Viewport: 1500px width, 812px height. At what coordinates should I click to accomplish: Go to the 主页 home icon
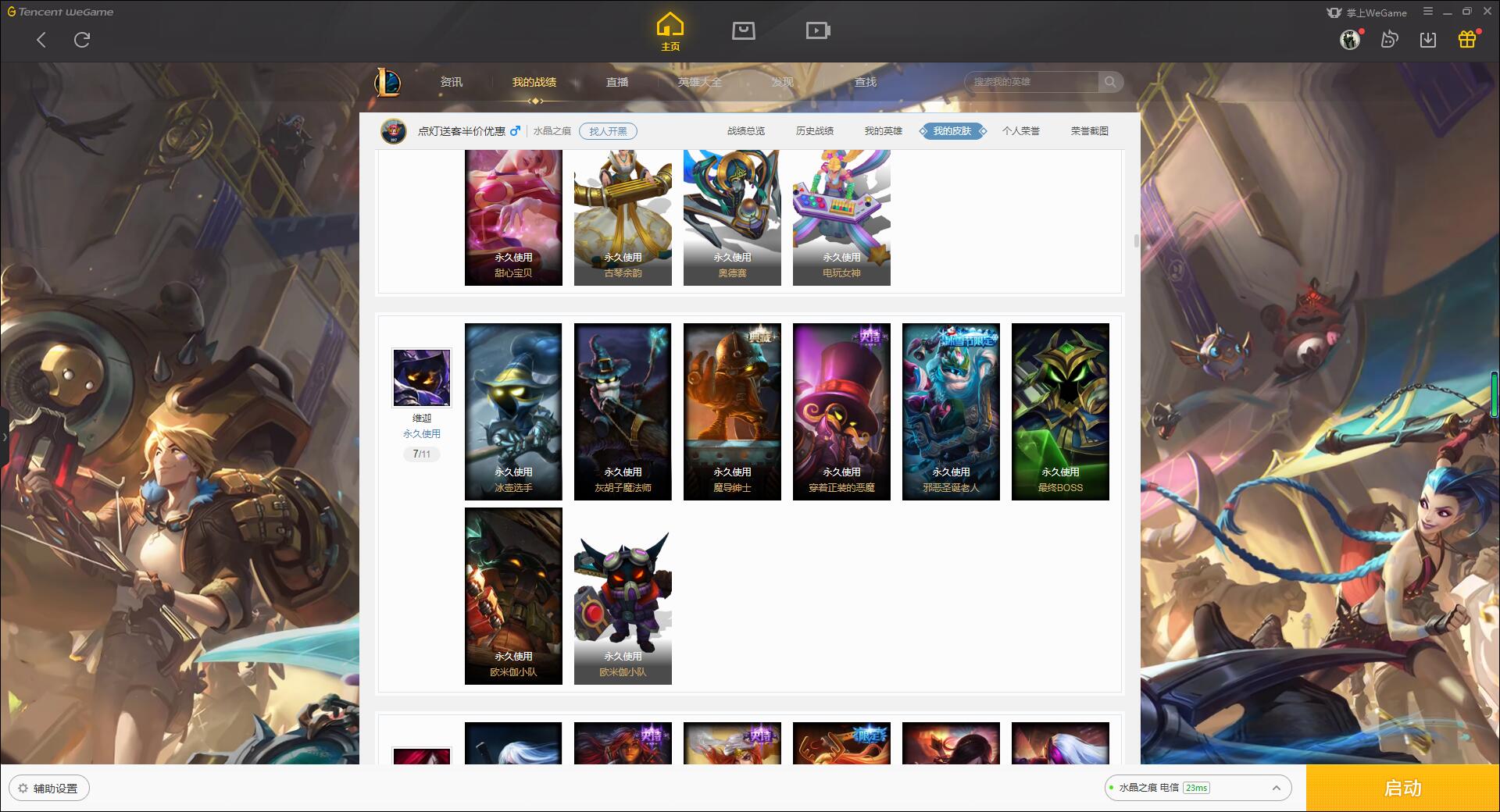670,32
